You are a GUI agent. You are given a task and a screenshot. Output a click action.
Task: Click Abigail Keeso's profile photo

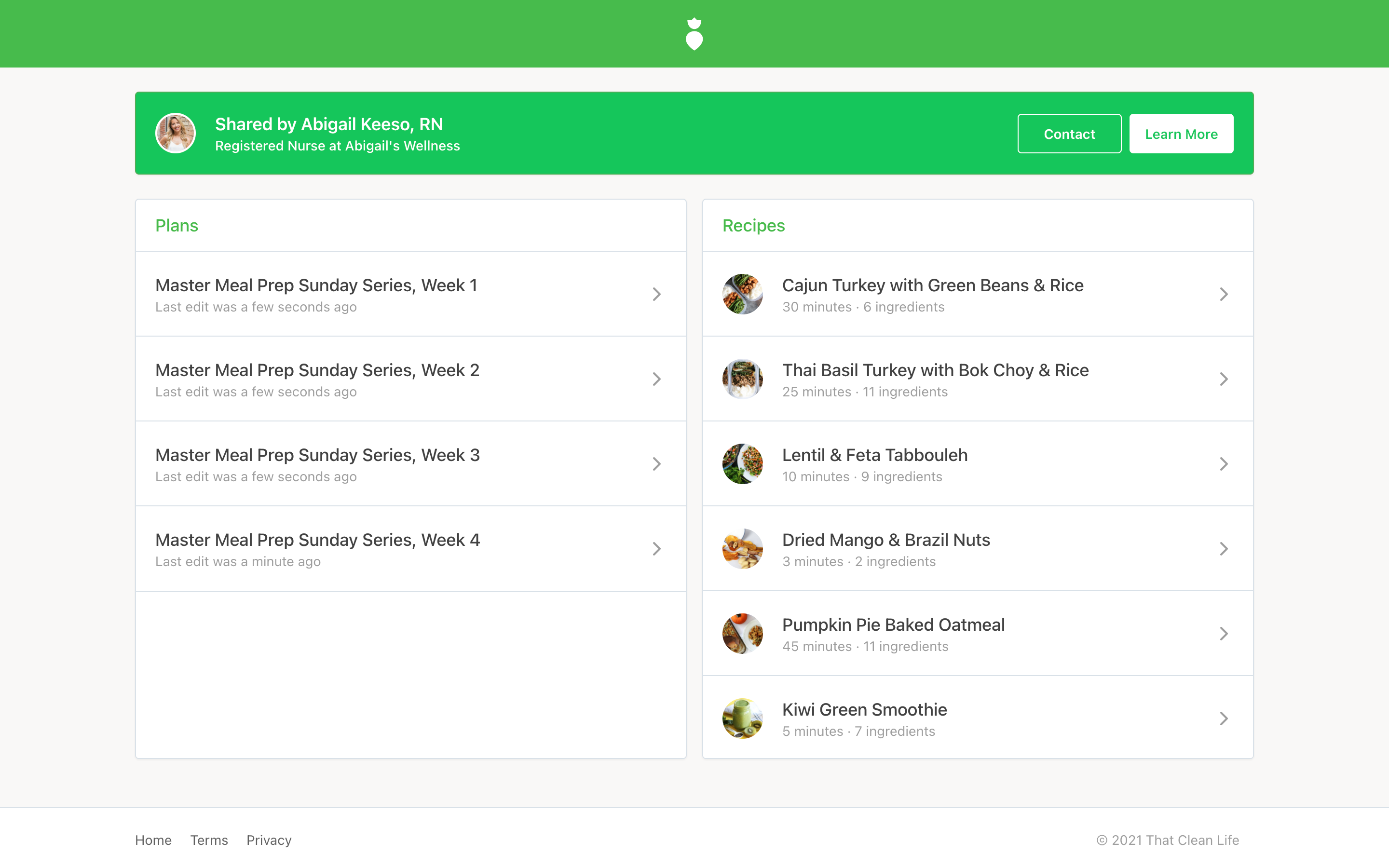click(176, 133)
